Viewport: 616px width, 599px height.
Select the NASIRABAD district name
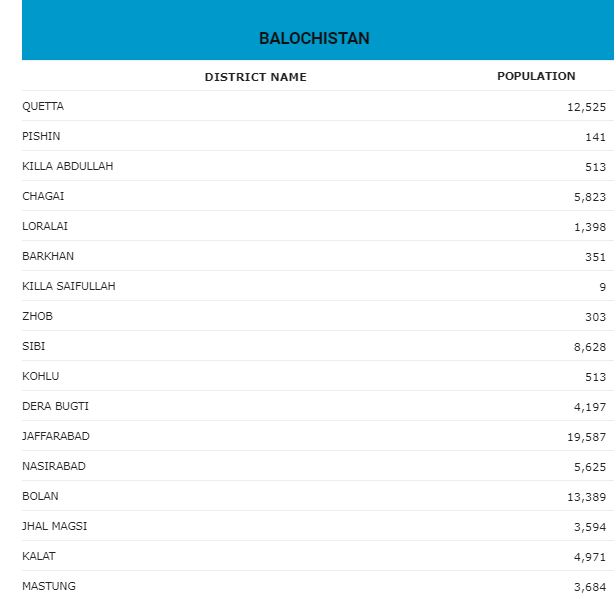click(54, 466)
